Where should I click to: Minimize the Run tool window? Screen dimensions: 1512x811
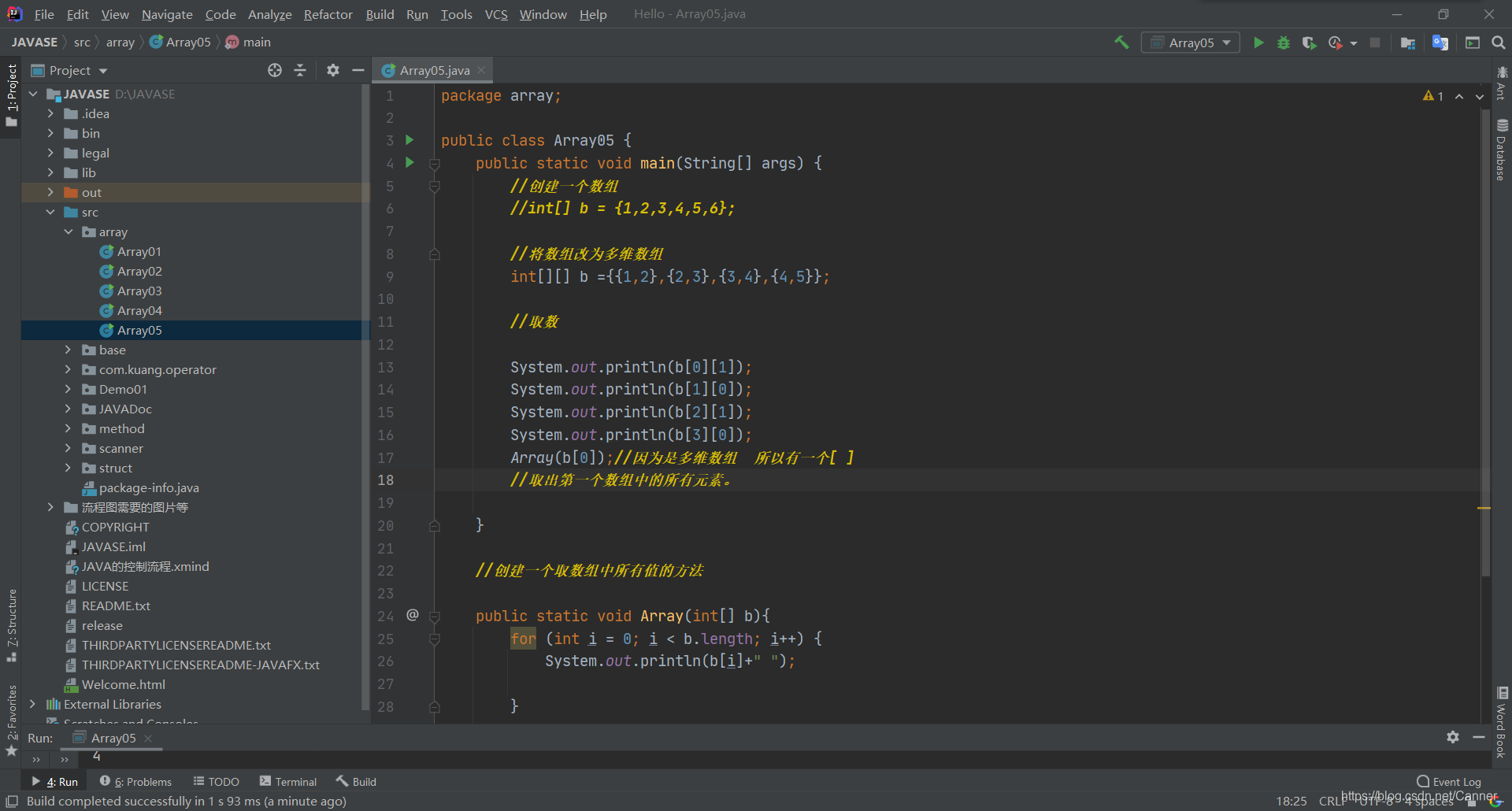click(1479, 737)
